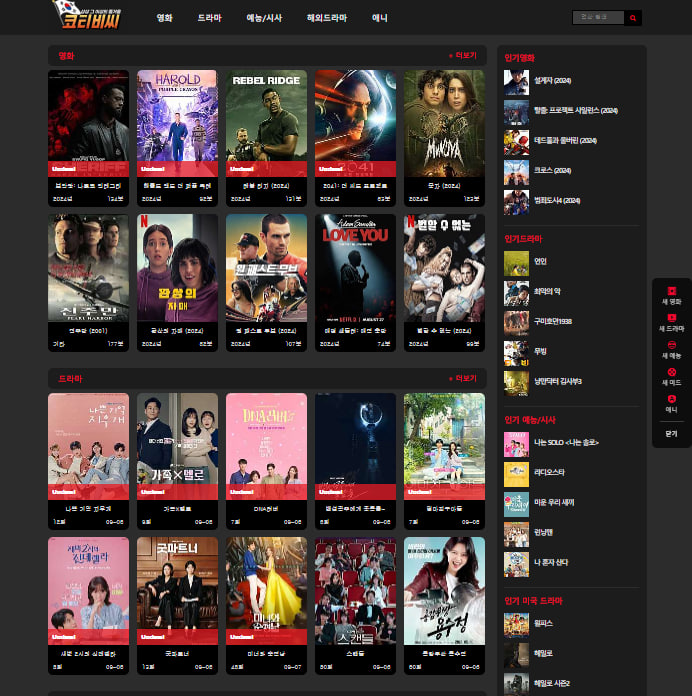Select 구미호뎐1938 in popular dramas
The height and width of the screenshot is (696, 692).
(553, 321)
